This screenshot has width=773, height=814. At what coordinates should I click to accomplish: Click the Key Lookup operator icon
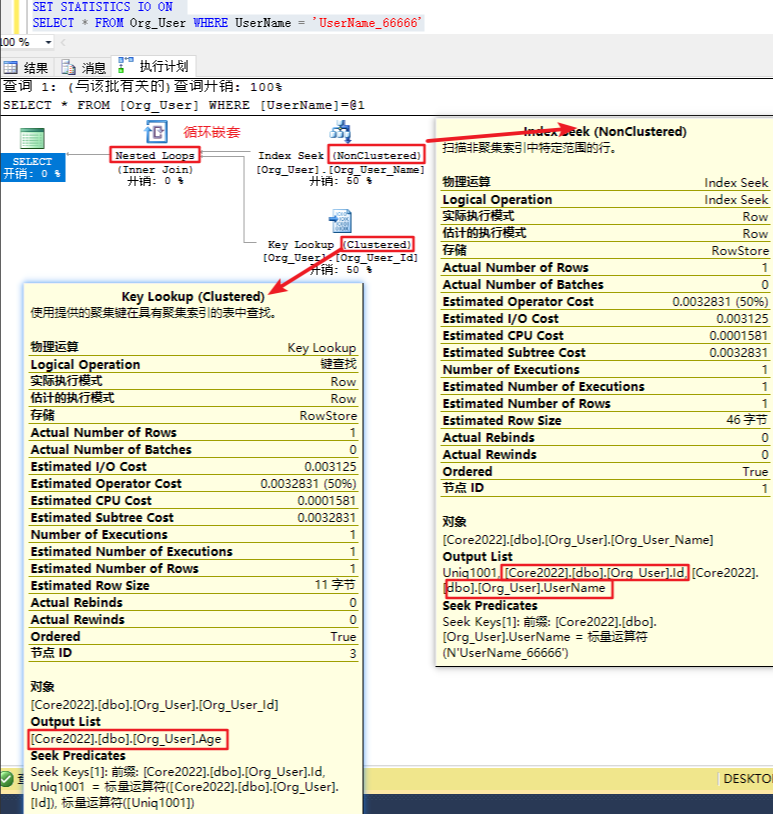[341, 221]
